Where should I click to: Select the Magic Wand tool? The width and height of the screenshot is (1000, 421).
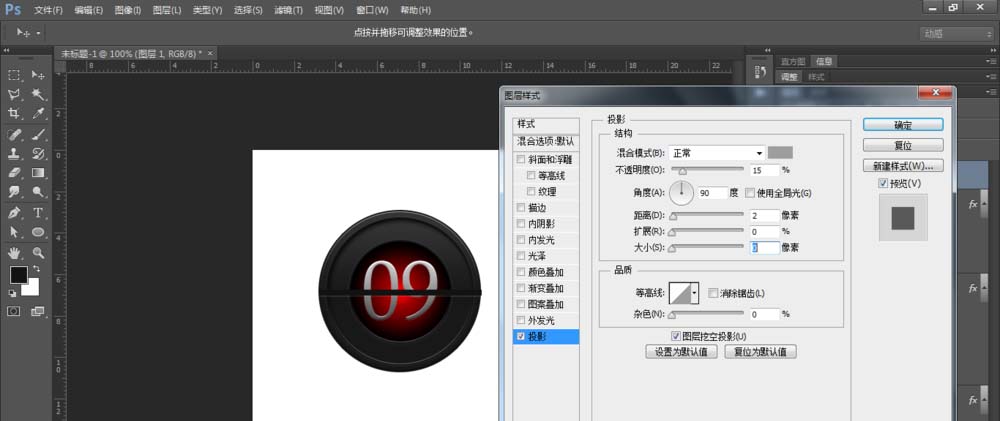(x=39, y=95)
